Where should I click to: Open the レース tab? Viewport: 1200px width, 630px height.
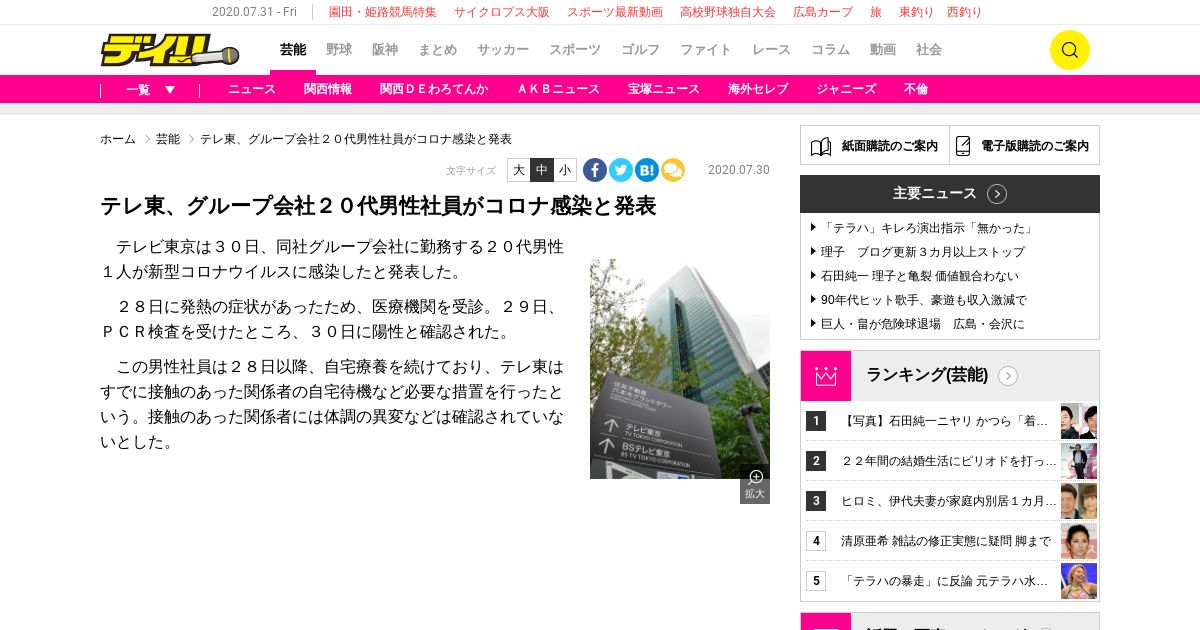coord(771,50)
